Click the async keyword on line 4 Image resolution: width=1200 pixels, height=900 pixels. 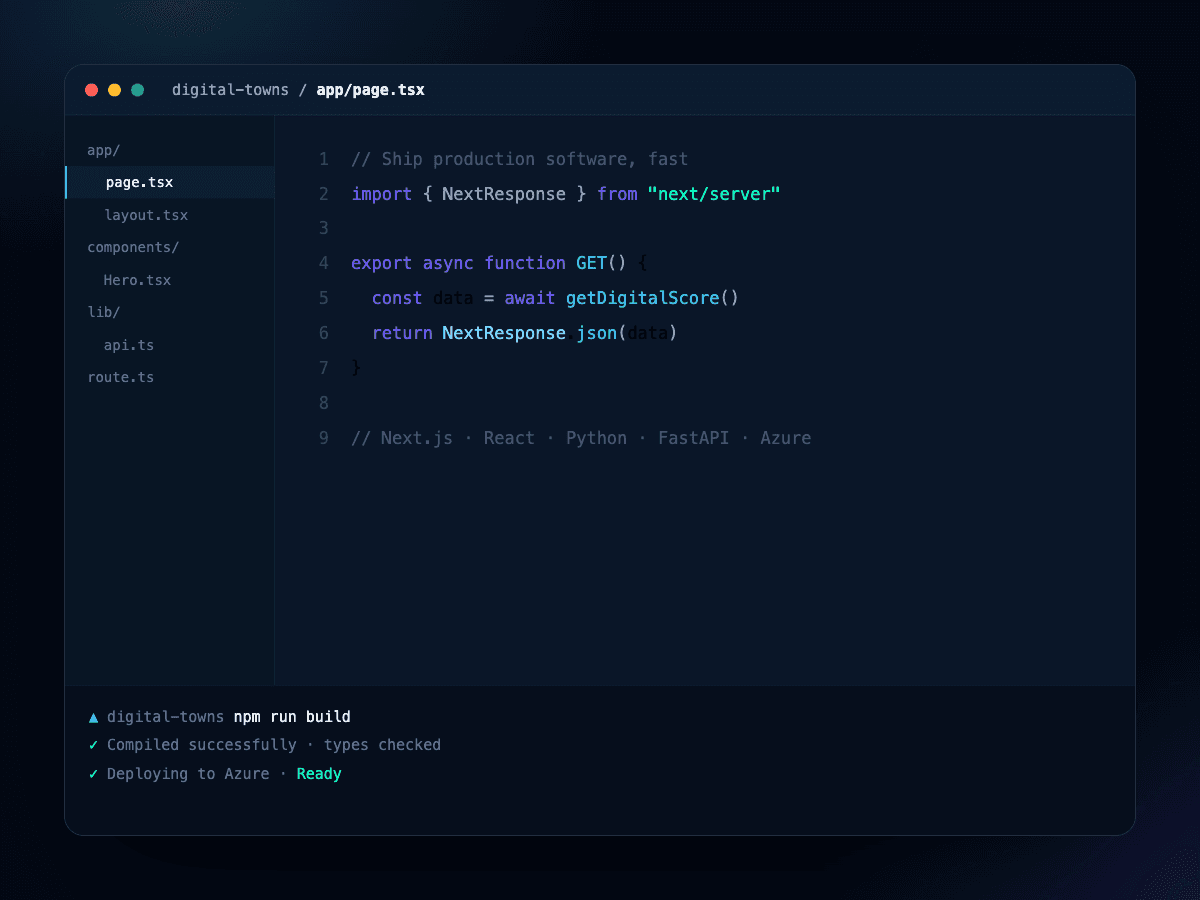448,263
